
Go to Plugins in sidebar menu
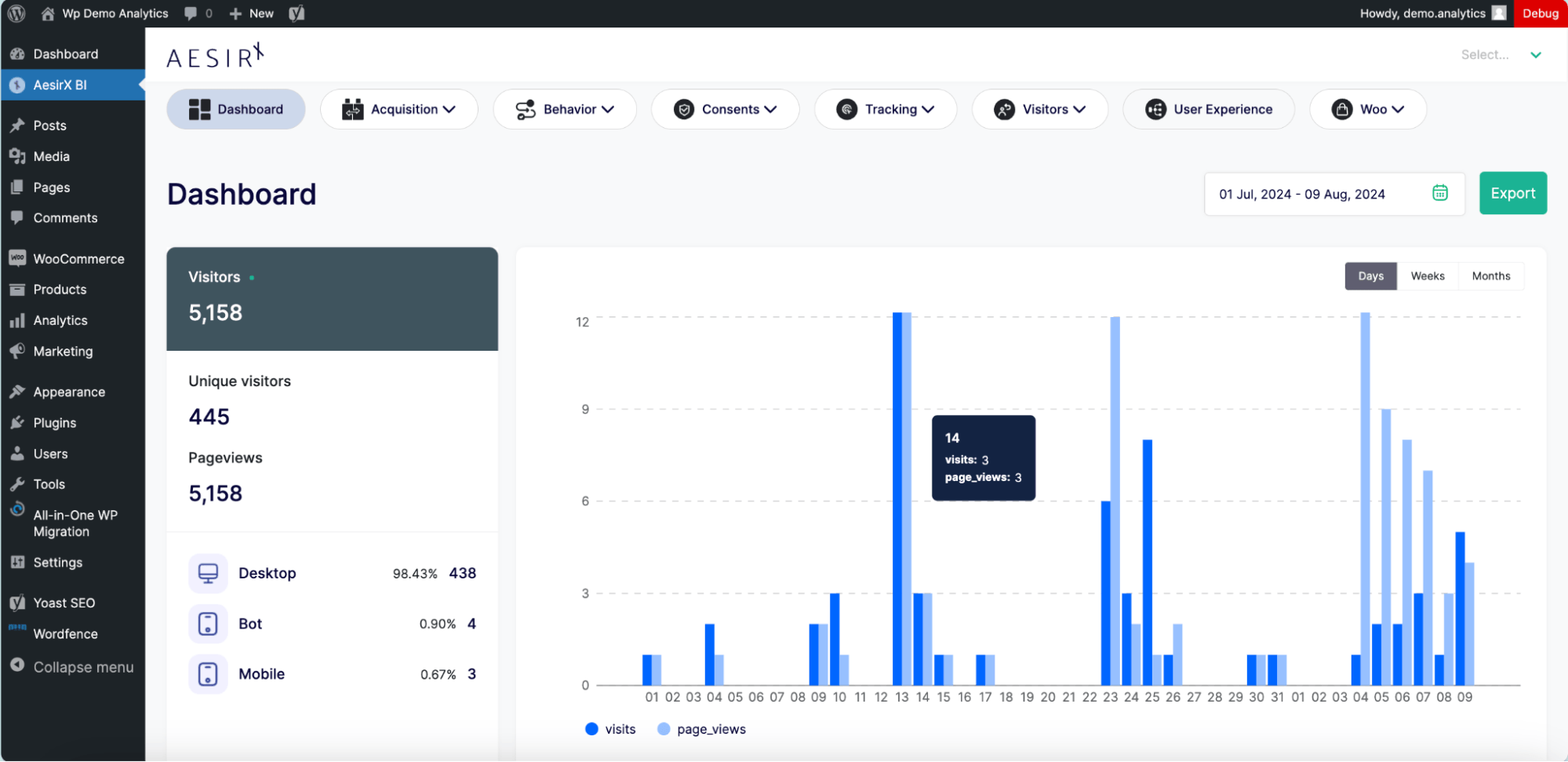pyautogui.click(x=55, y=423)
